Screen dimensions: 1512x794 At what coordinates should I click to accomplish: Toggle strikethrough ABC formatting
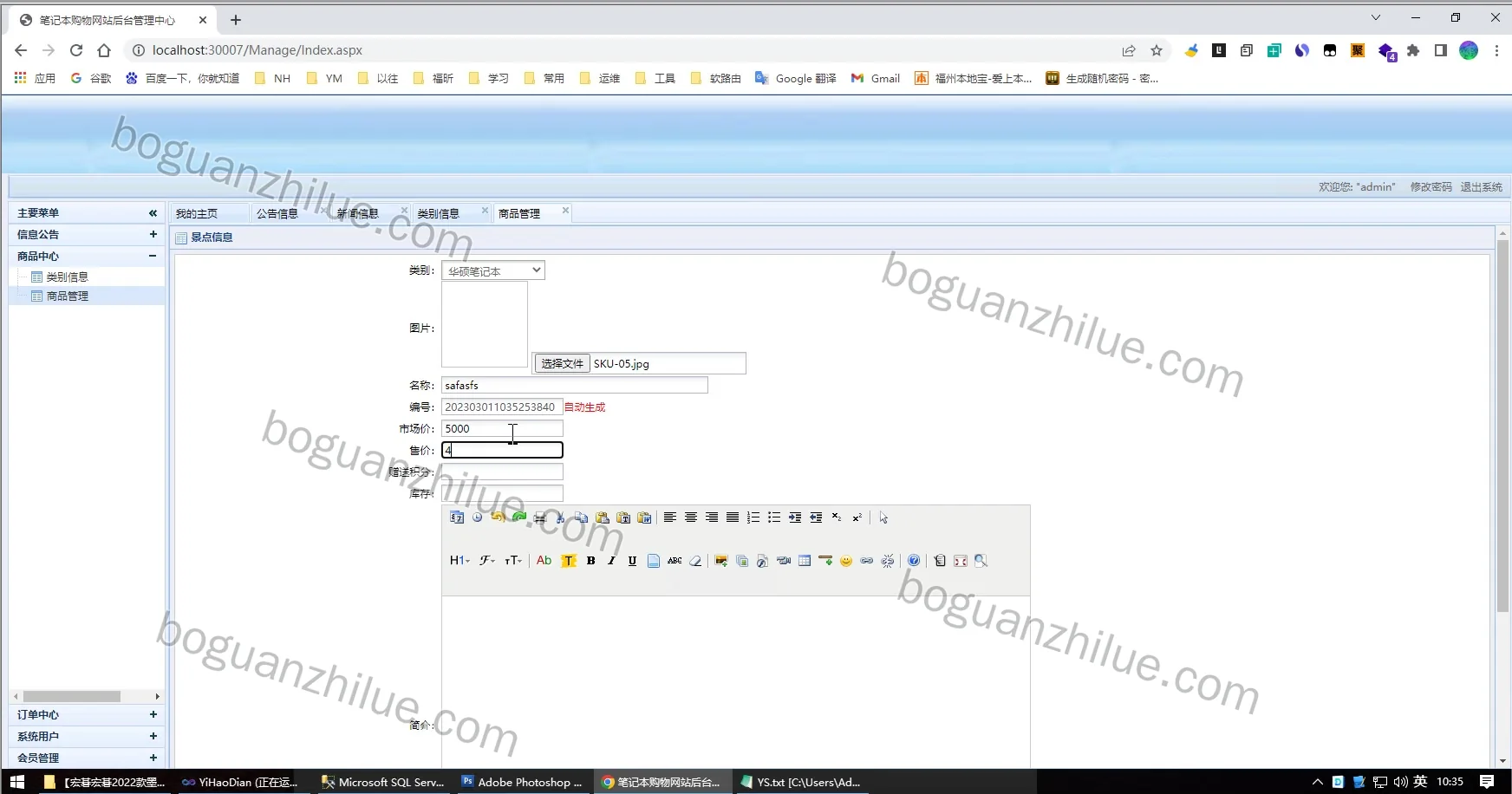click(x=675, y=561)
